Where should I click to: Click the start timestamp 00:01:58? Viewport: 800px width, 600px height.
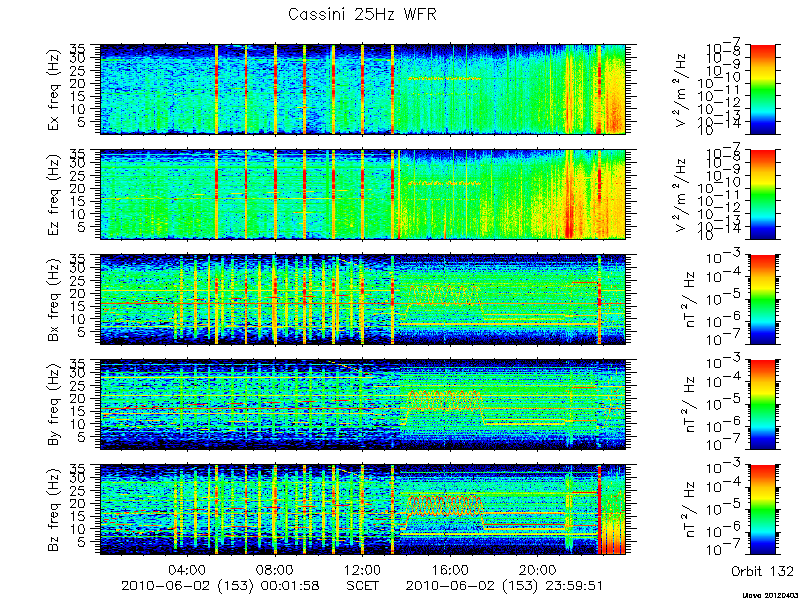287,585
